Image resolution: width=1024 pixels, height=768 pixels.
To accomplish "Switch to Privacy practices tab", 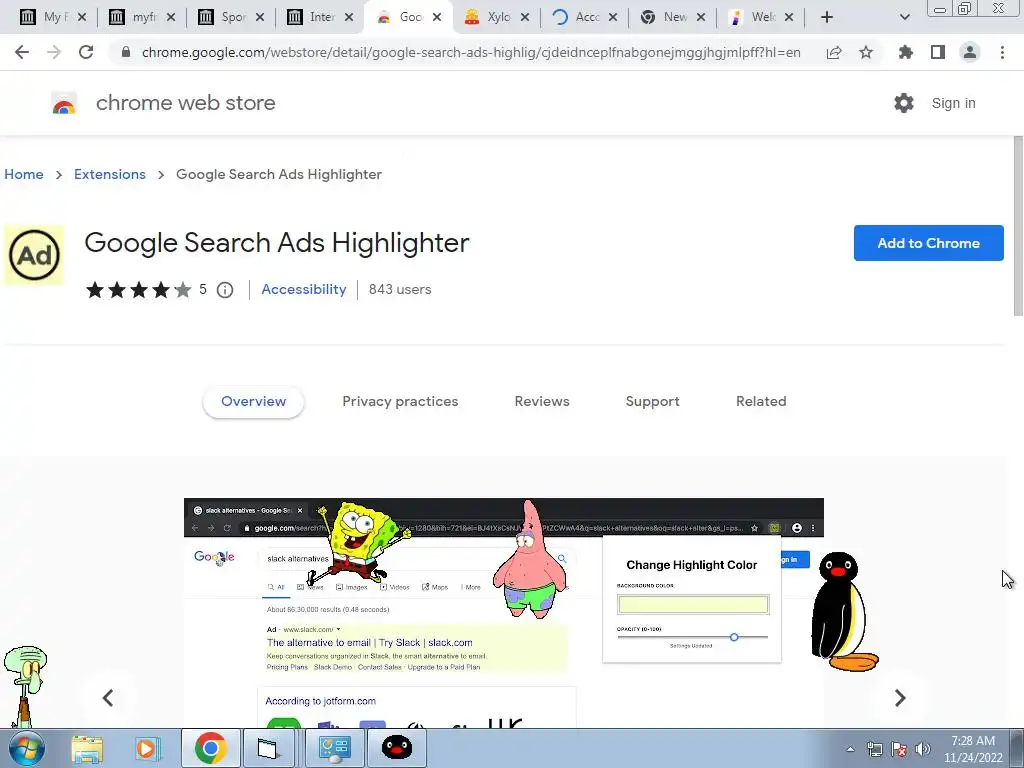I will (400, 402).
